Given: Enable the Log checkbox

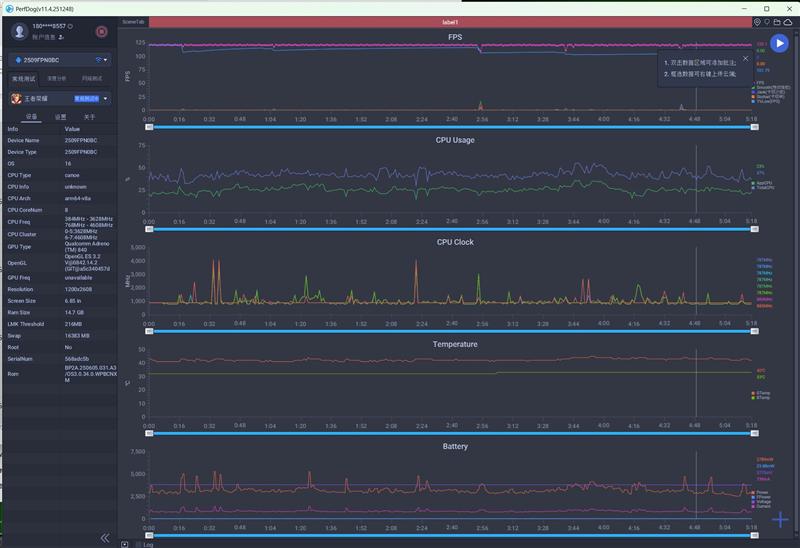Looking at the screenshot, I should [x=137, y=544].
